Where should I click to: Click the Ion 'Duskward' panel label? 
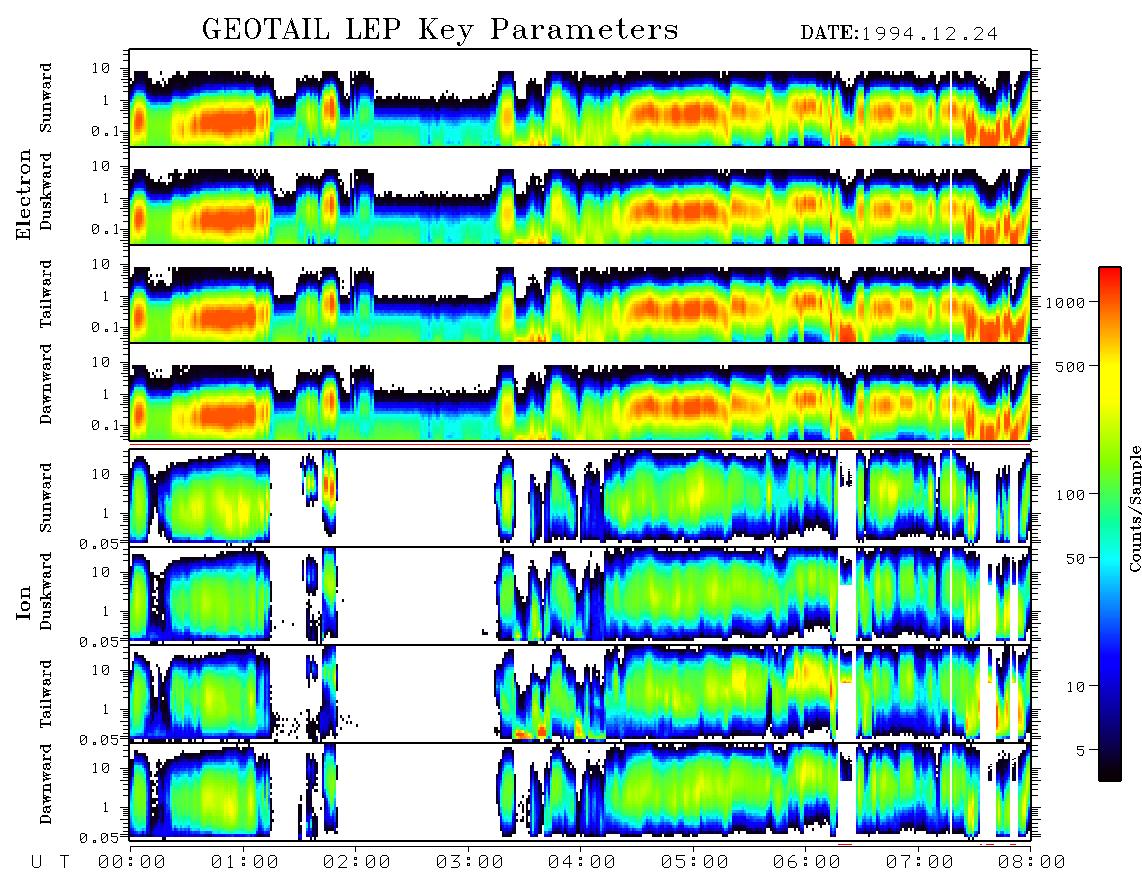pos(46,592)
